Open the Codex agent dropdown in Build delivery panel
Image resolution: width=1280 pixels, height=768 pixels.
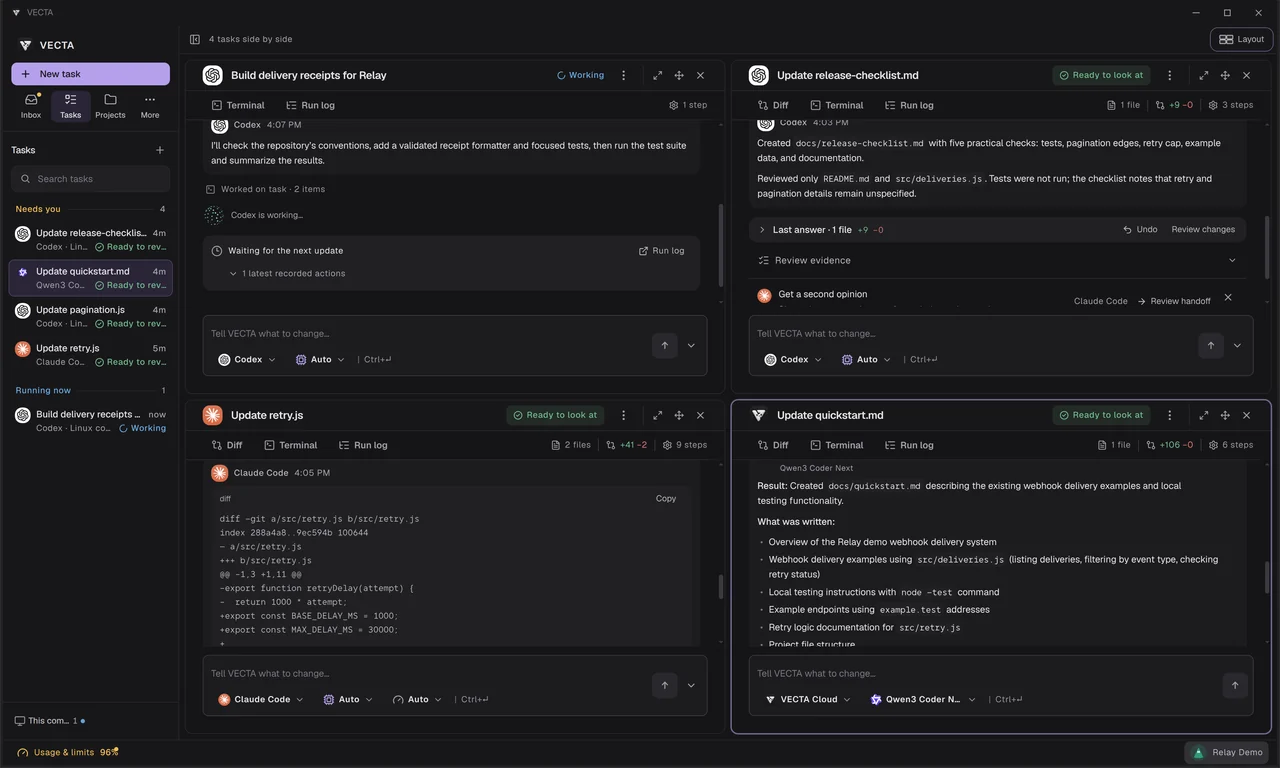pos(247,359)
